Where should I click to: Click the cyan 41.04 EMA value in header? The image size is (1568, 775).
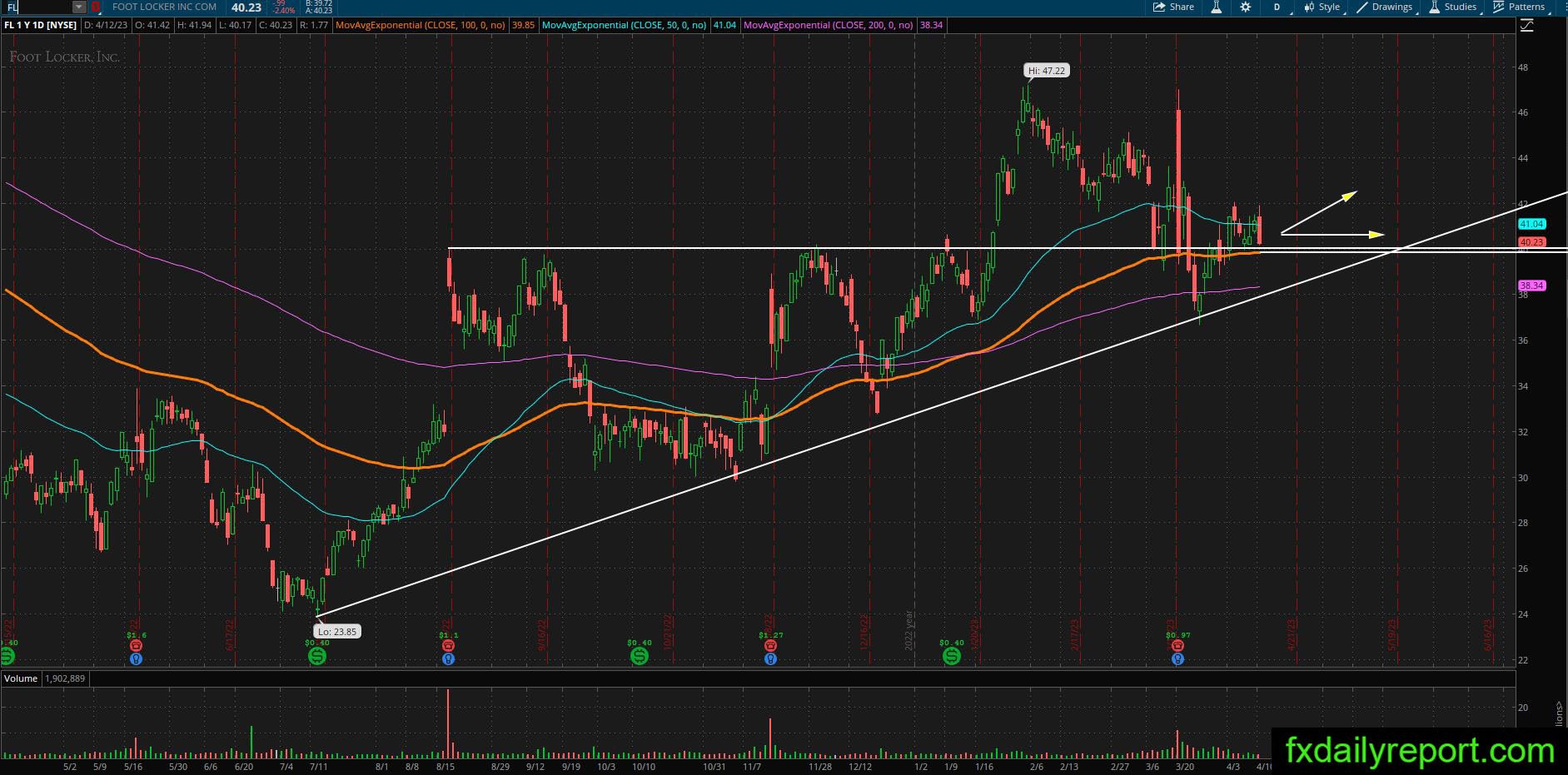[x=724, y=25]
